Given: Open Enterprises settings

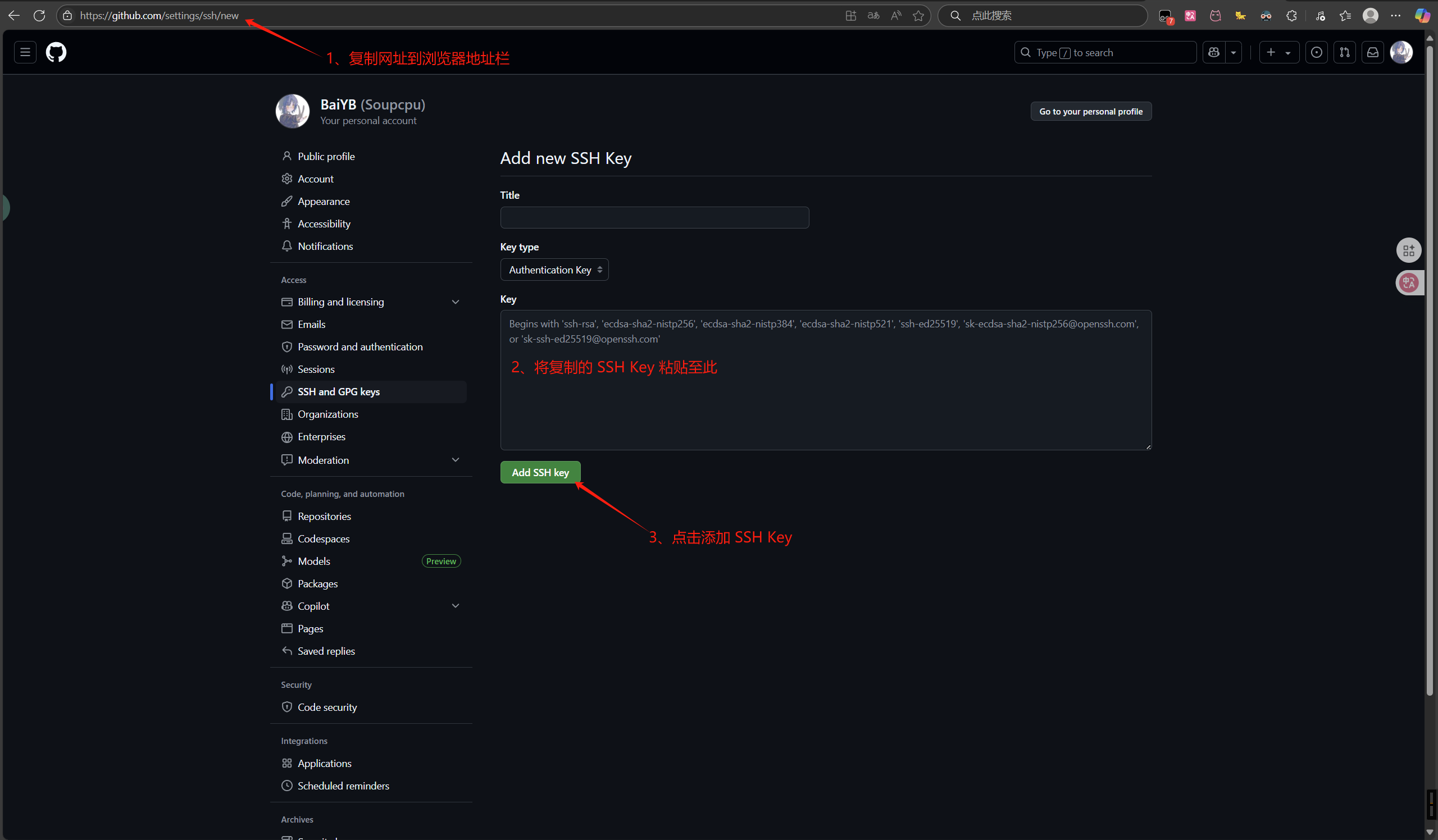Looking at the screenshot, I should pyautogui.click(x=371, y=437).
